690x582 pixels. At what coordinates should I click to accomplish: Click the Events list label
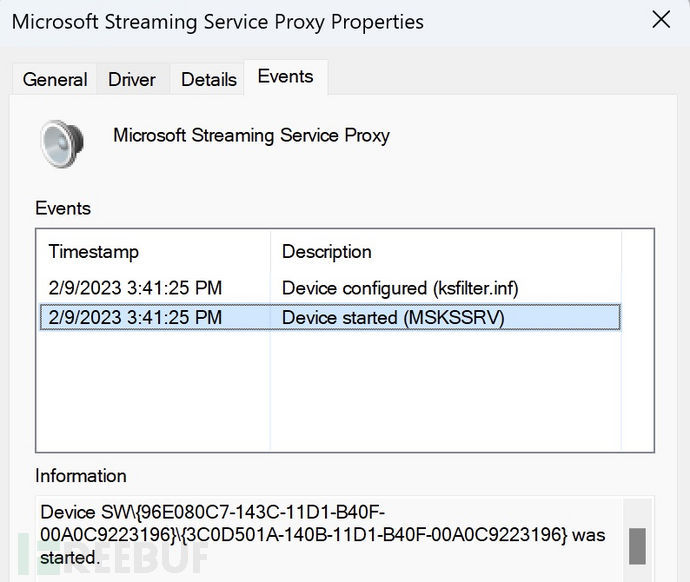(63, 208)
